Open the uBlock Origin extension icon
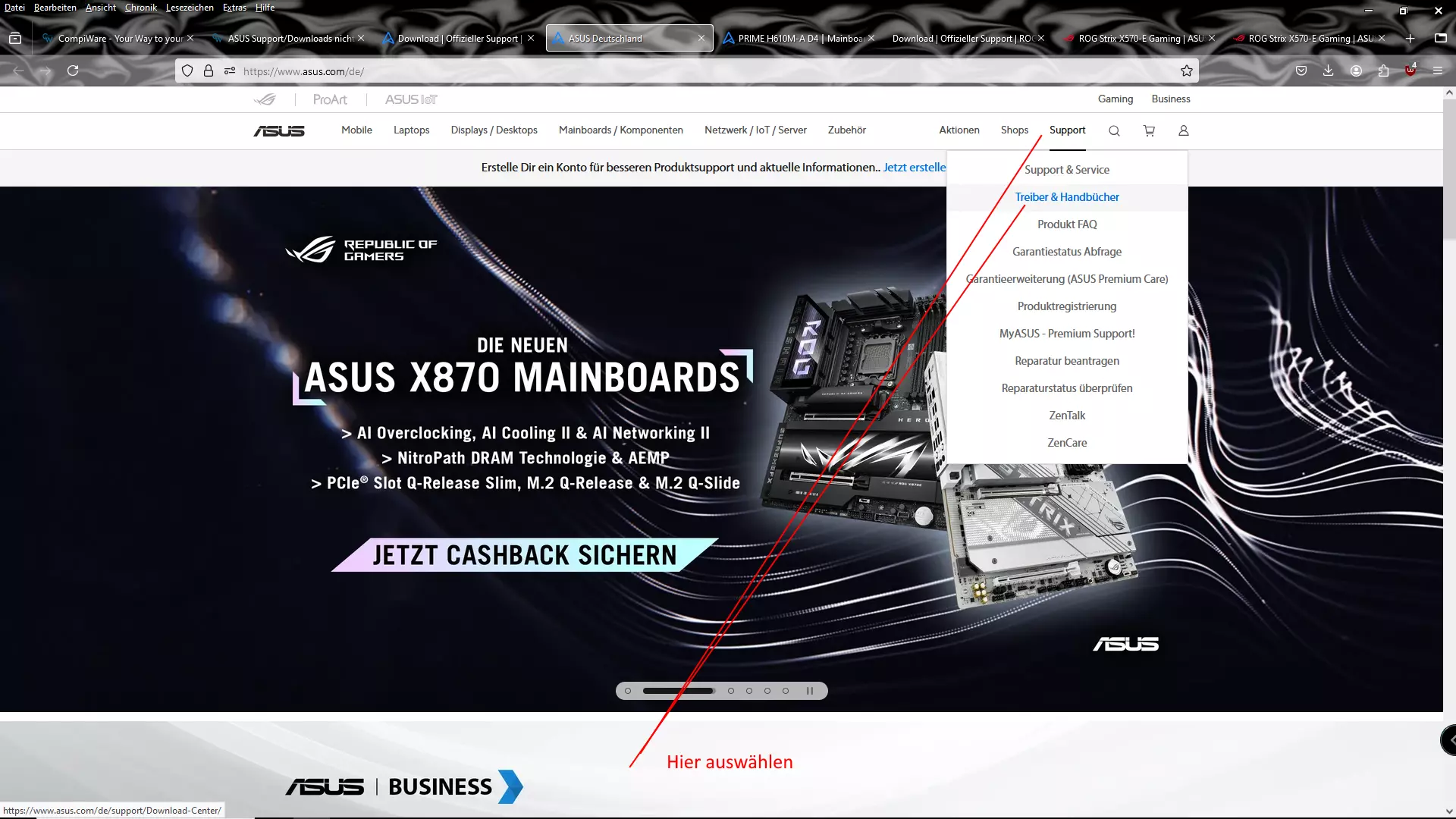The width and height of the screenshot is (1456, 819). pyautogui.click(x=1410, y=71)
